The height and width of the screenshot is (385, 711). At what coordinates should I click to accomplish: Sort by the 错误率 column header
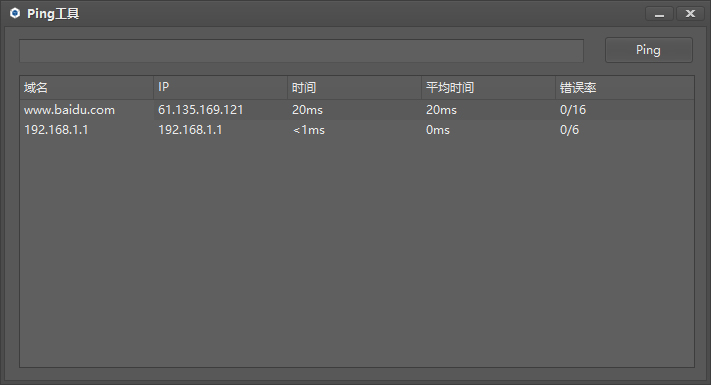624,88
